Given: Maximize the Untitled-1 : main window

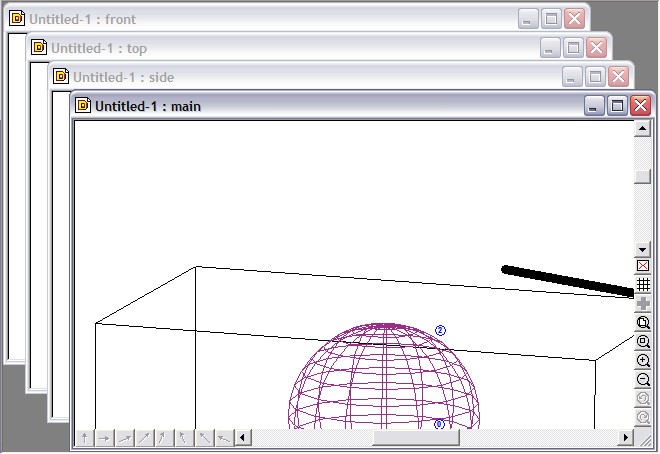Looking at the screenshot, I should point(617,105).
